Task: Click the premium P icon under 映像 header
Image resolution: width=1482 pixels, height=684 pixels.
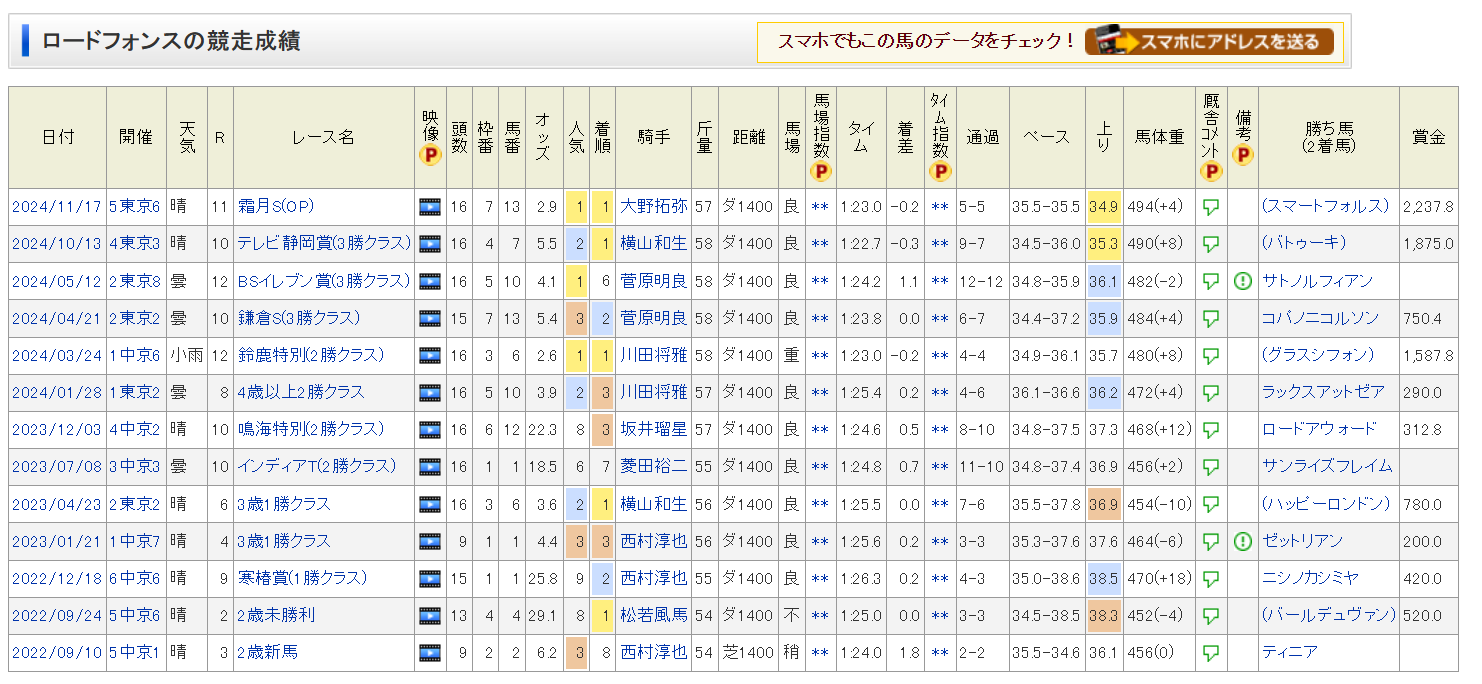Action: pyautogui.click(x=430, y=155)
